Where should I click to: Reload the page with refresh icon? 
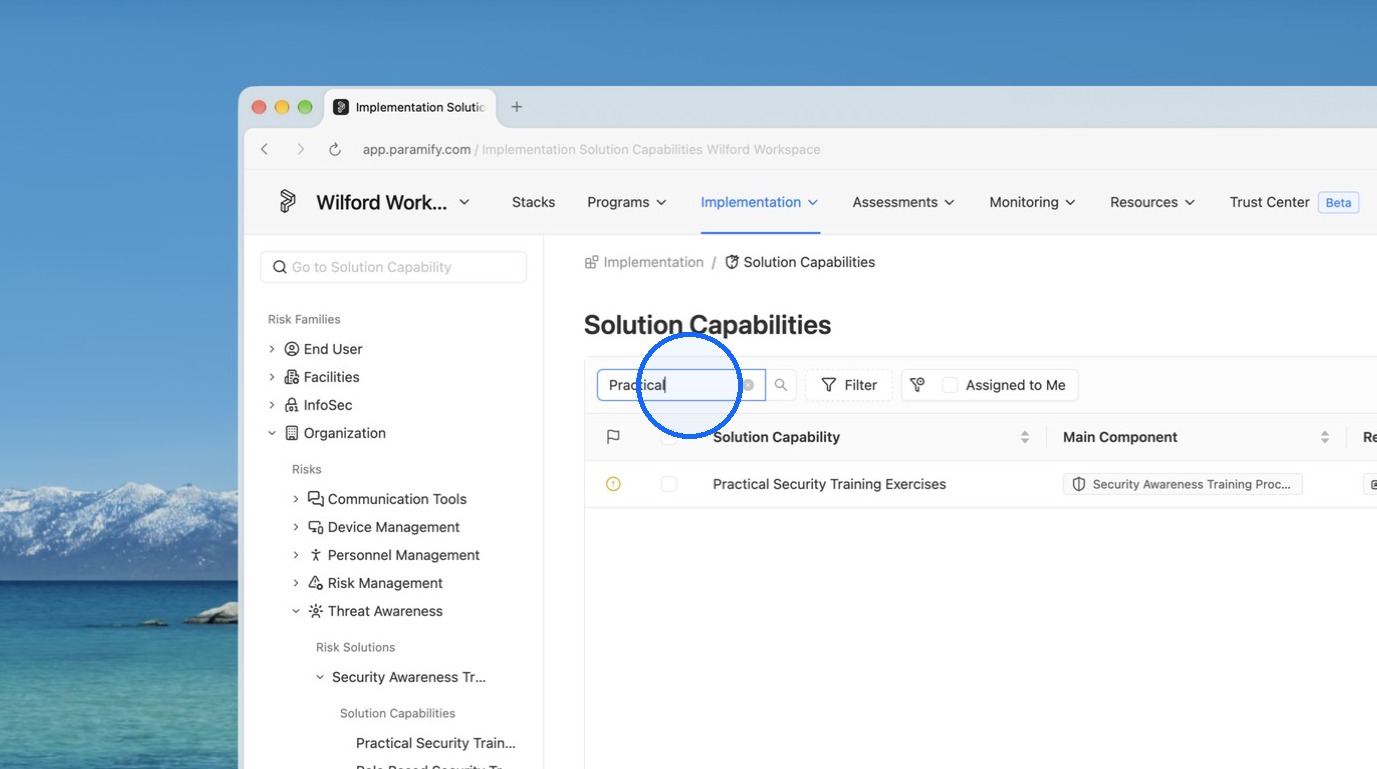[x=335, y=149]
